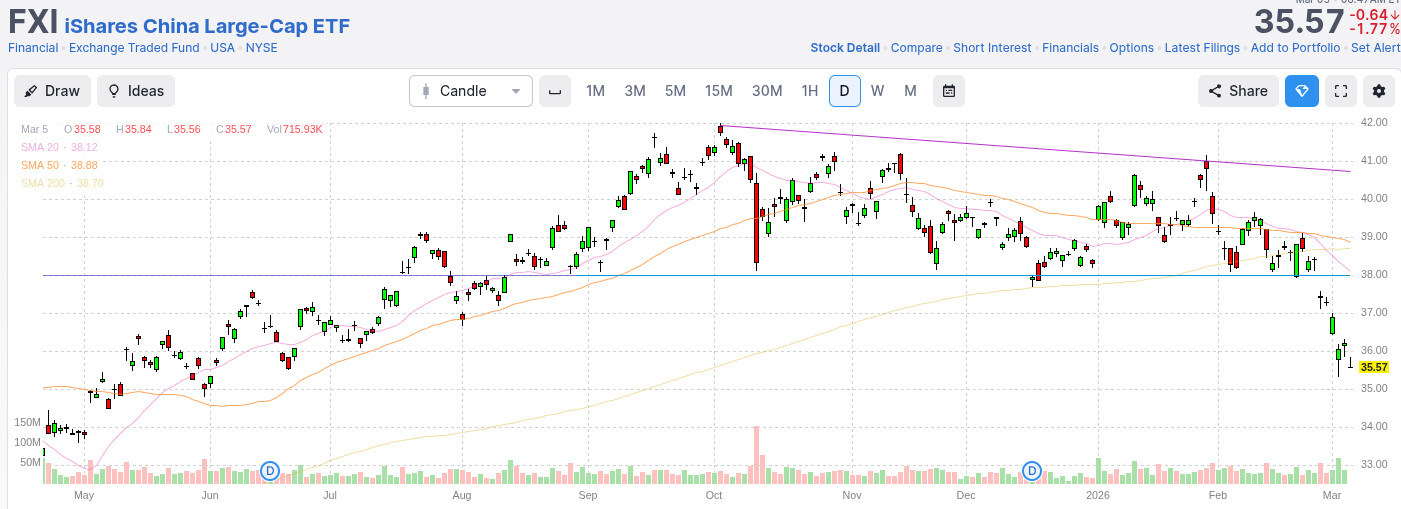1401x509 pixels.
Task: Select the 15M timeframe
Action: pyautogui.click(x=718, y=91)
